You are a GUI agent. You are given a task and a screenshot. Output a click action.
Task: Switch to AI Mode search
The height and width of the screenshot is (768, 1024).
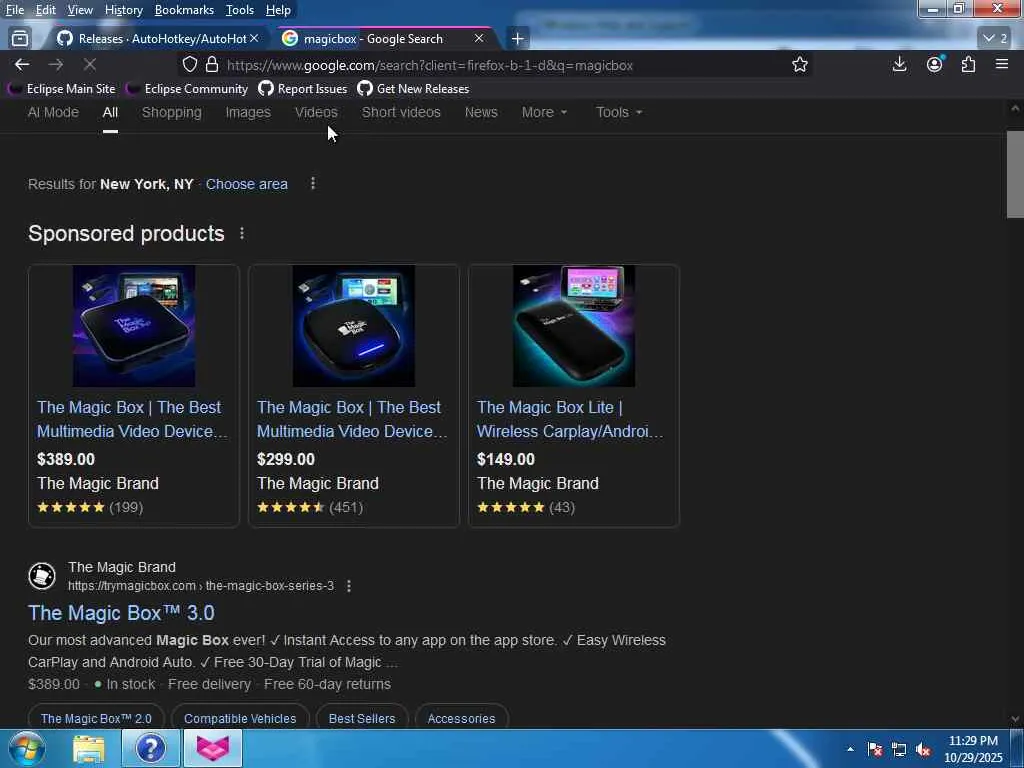pyautogui.click(x=53, y=112)
